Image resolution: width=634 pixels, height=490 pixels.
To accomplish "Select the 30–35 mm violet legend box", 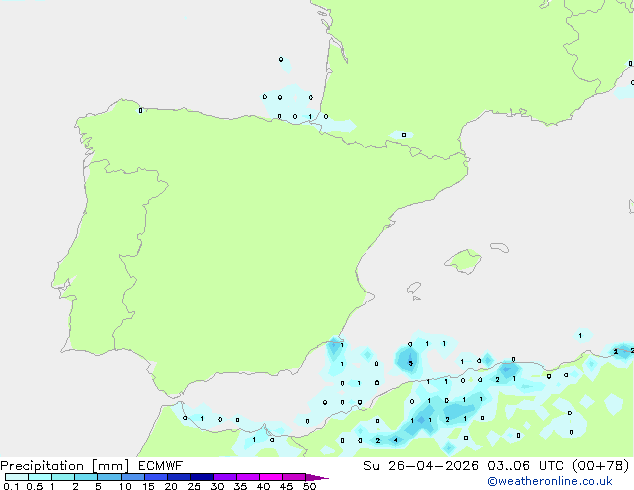I will (x=225, y=477).
